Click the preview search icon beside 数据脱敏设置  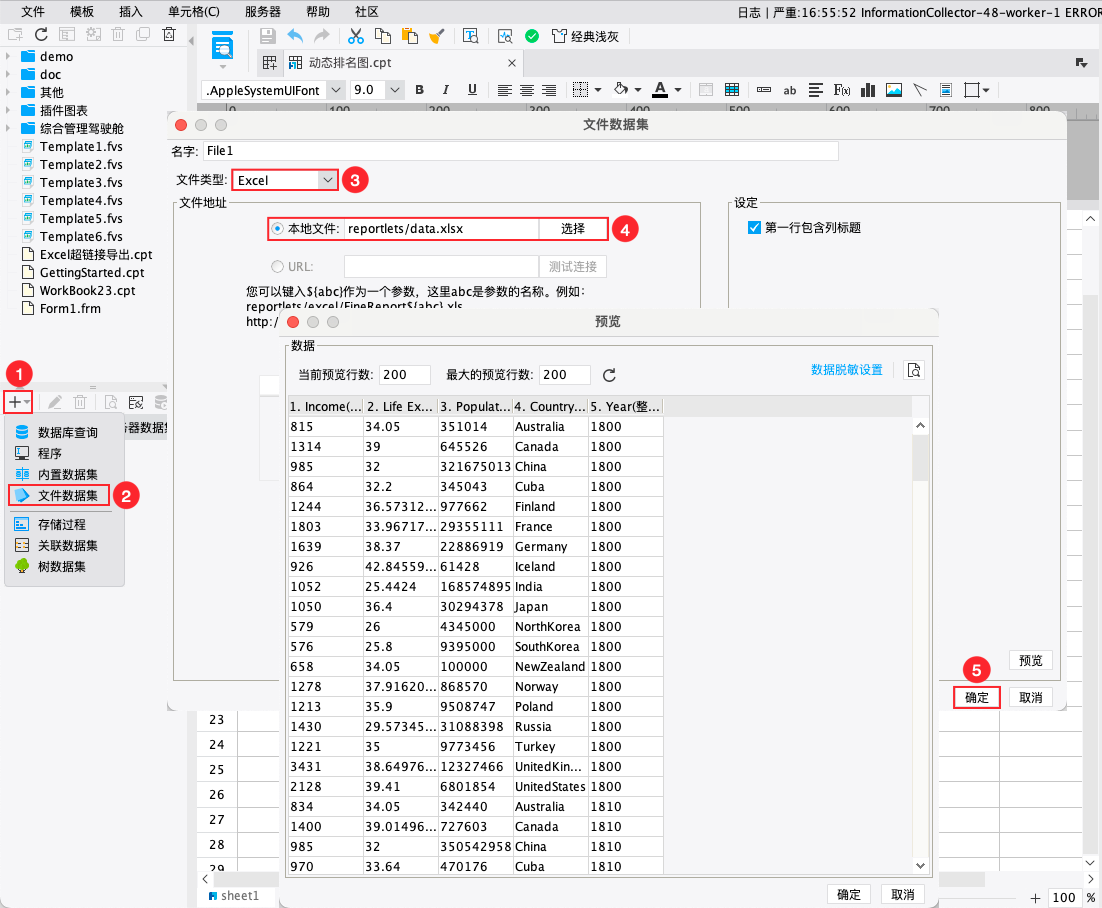[914, 370]
